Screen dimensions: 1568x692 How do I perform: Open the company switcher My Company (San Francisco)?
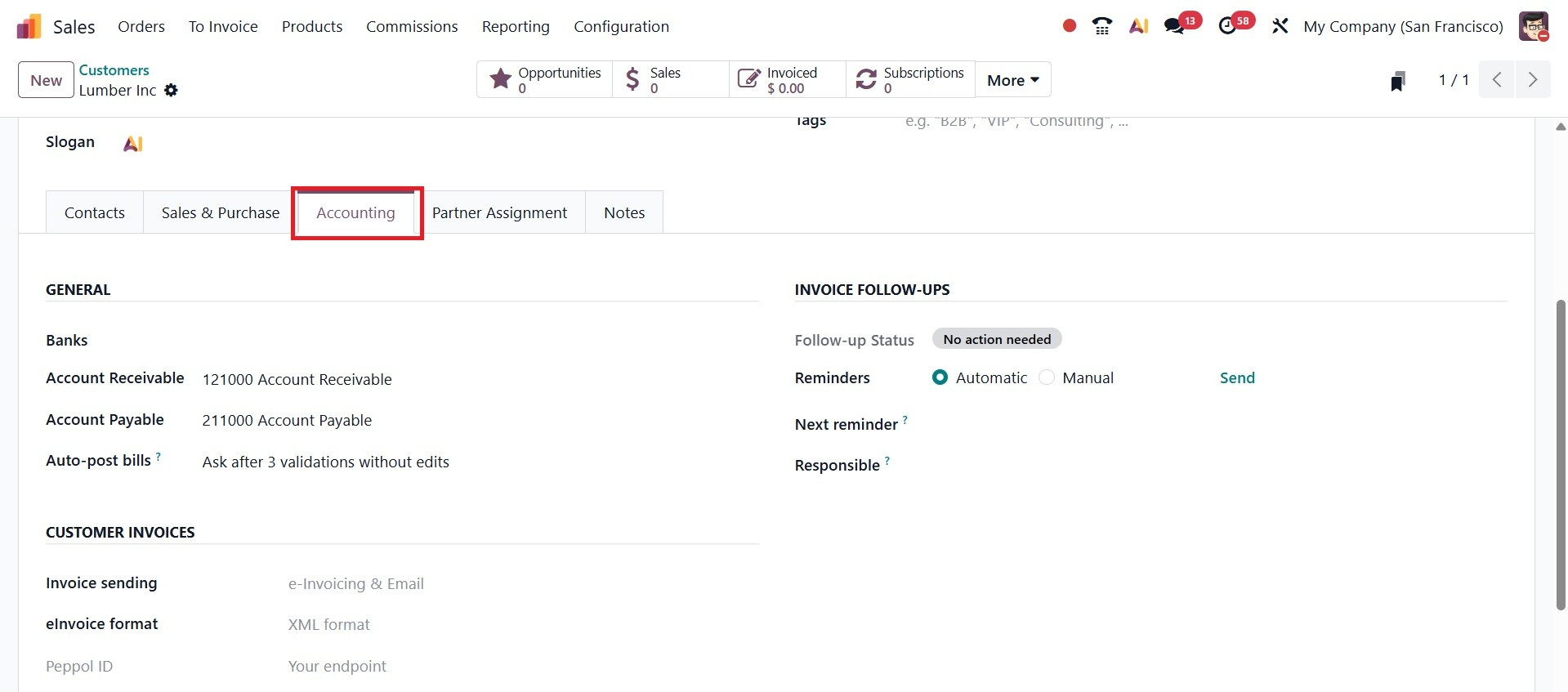[1403, 26]
